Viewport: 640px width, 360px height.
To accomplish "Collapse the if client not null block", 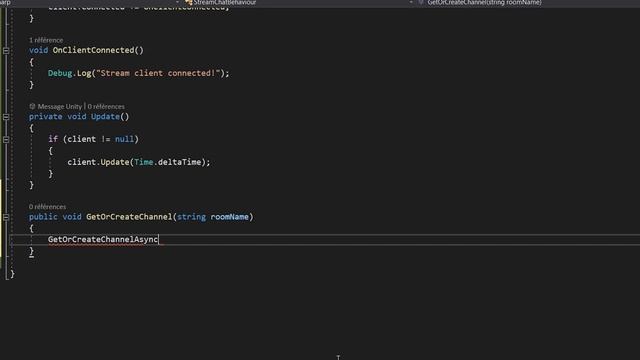I will 6,140.
